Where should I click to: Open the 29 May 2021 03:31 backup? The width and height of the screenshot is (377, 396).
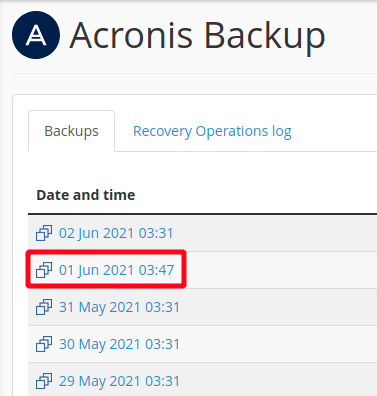(x=119, y=381)
